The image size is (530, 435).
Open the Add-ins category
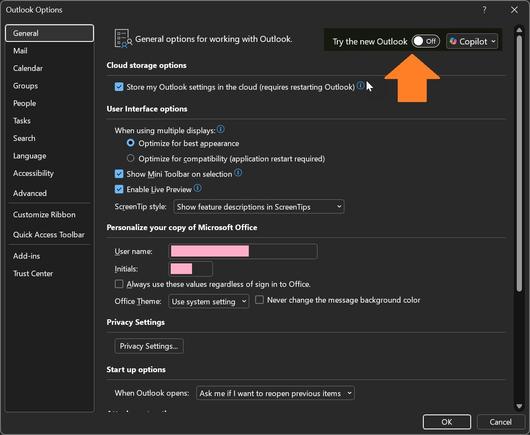[x=49, y=256]
